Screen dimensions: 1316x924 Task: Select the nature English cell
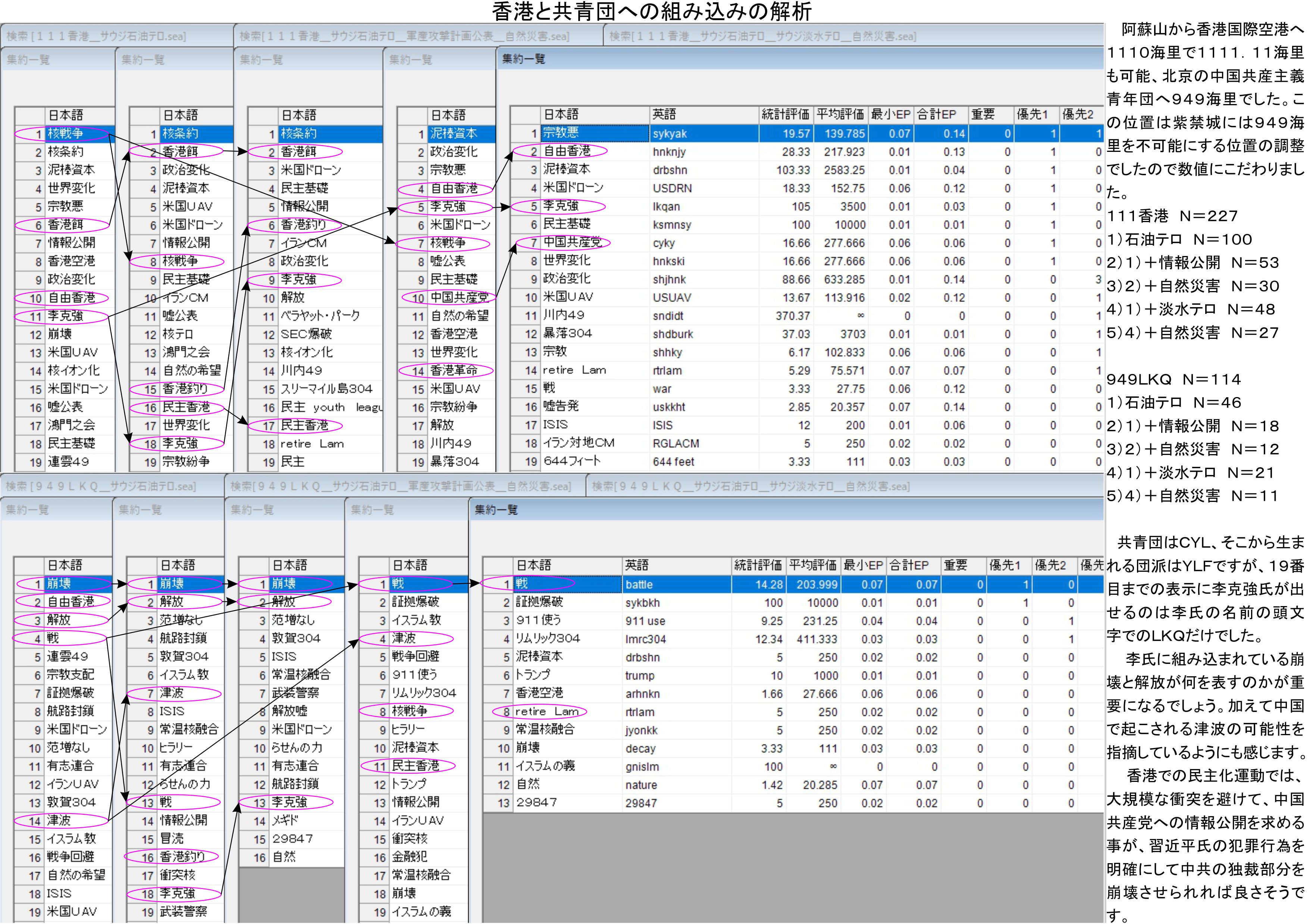tap(641, 785)
